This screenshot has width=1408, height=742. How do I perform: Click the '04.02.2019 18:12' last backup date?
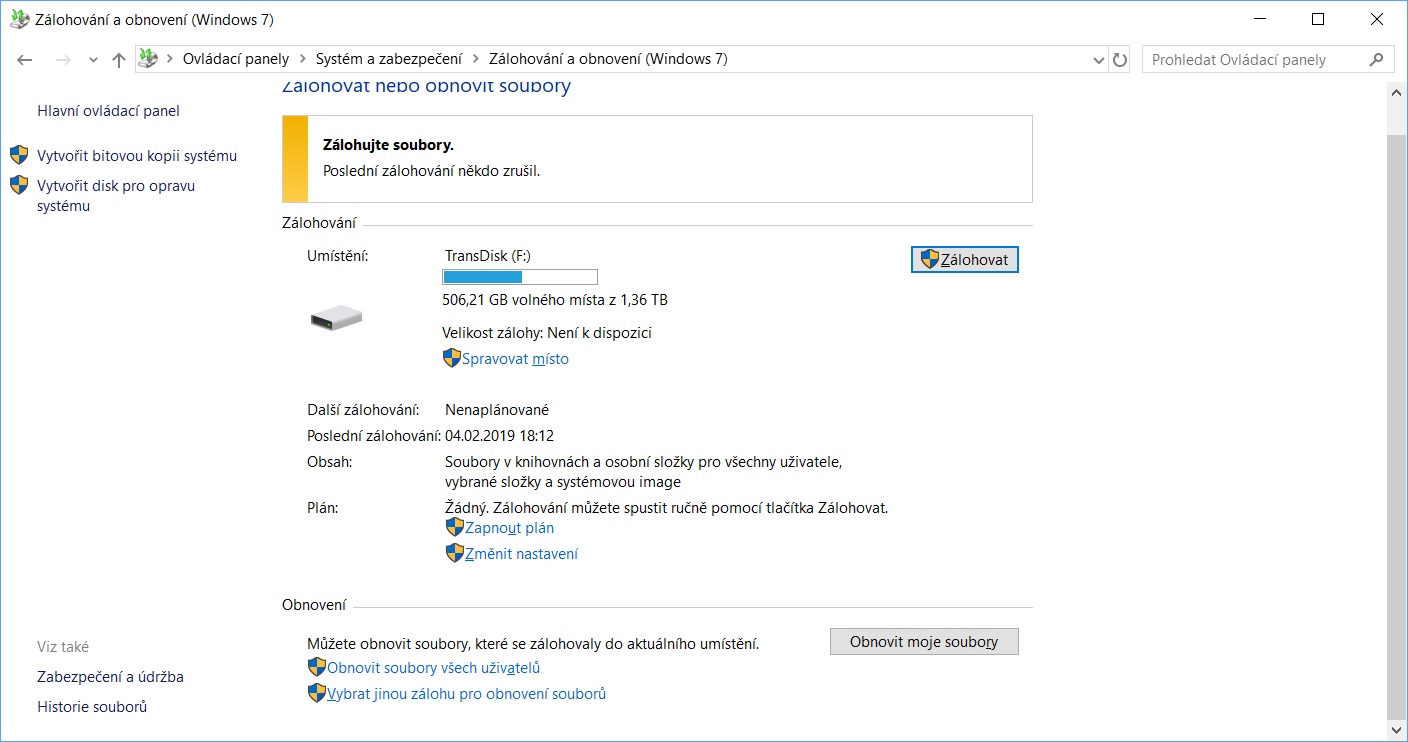(499, 436)
